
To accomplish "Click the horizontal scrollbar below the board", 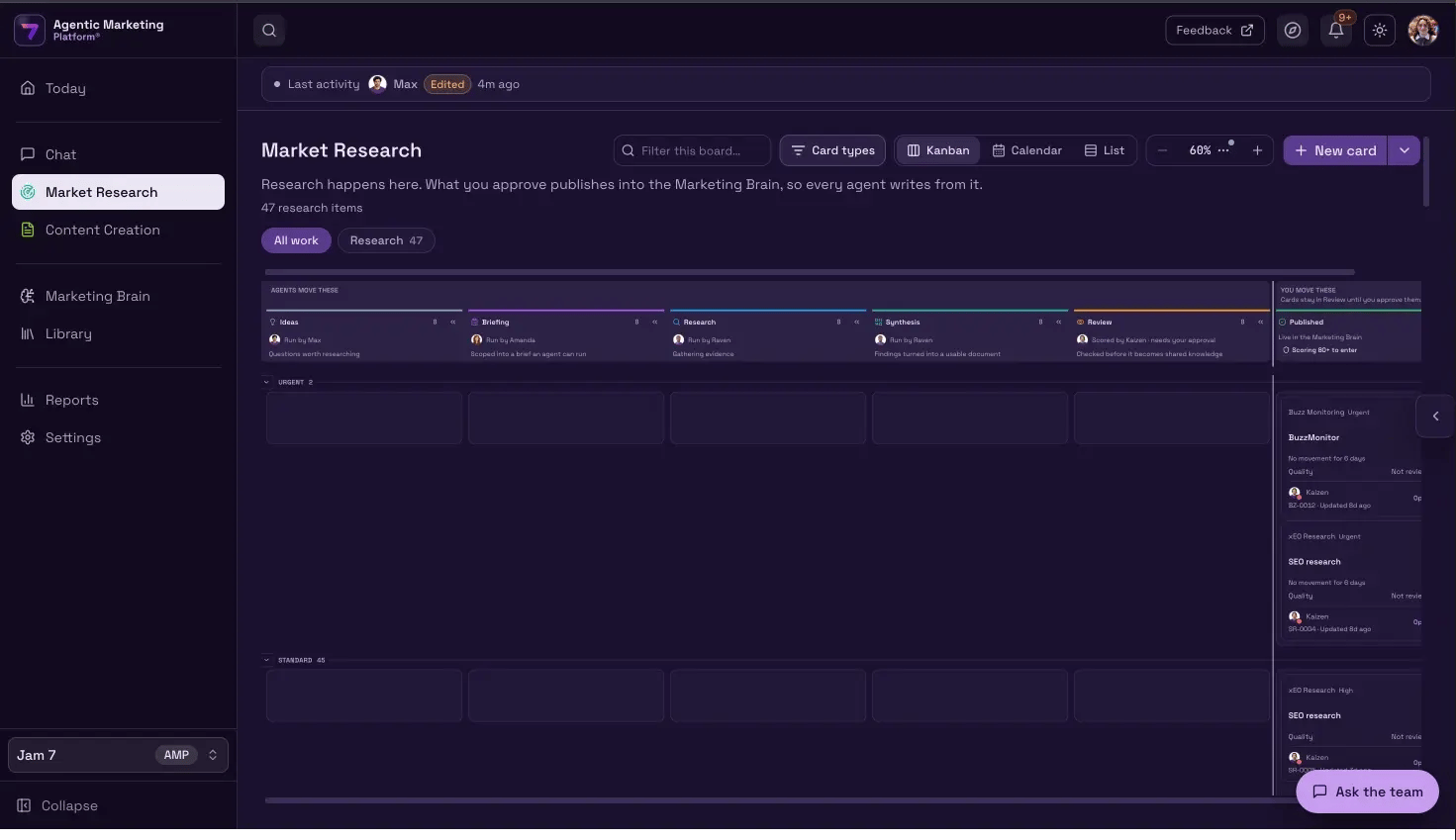I will point(781,800).
